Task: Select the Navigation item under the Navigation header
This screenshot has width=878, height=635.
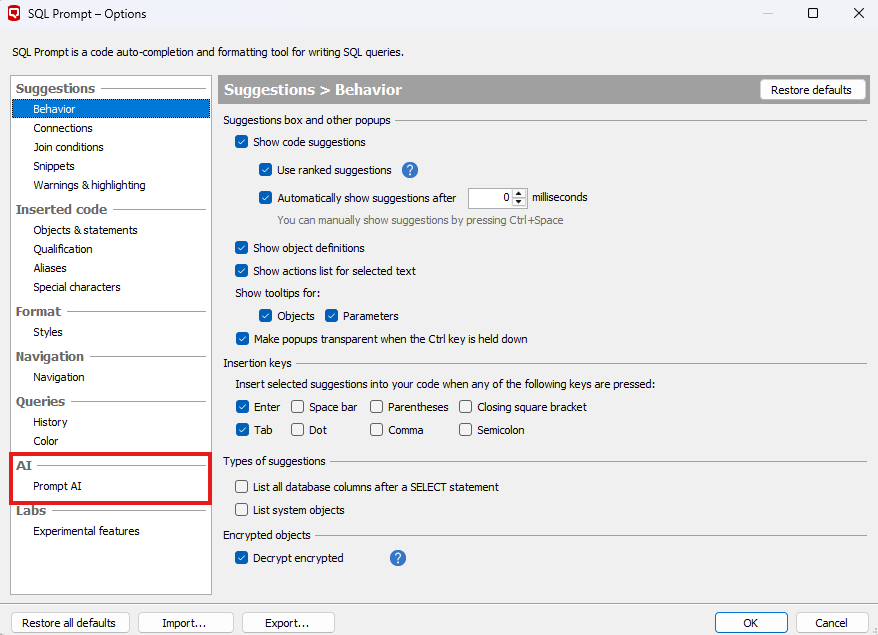Action: pos(59,377)
